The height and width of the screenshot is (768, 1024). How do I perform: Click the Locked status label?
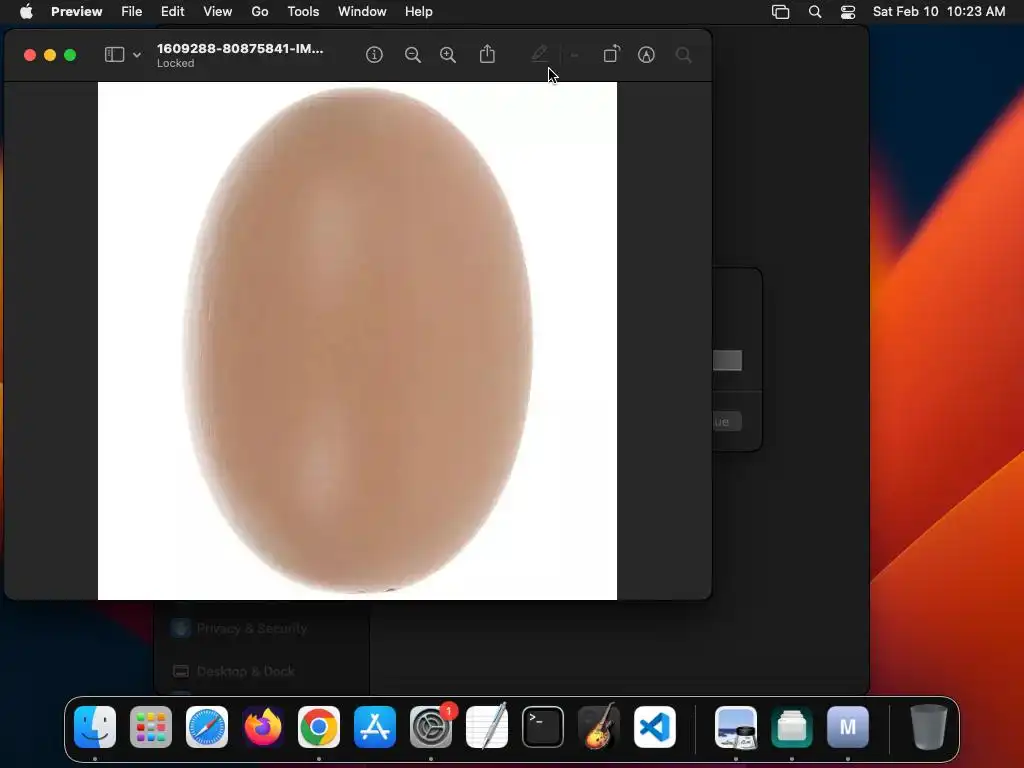pyautogui.click(x=176, y=63)
